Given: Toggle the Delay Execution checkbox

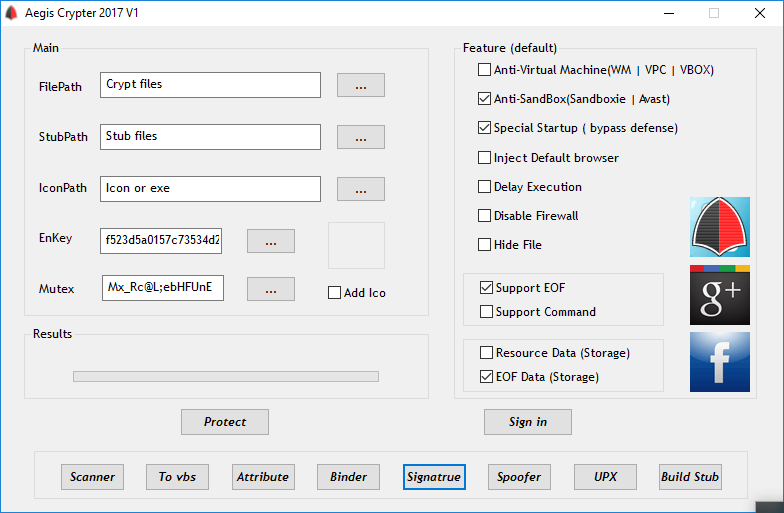Looking at the screenshot, I should point(485,187).
